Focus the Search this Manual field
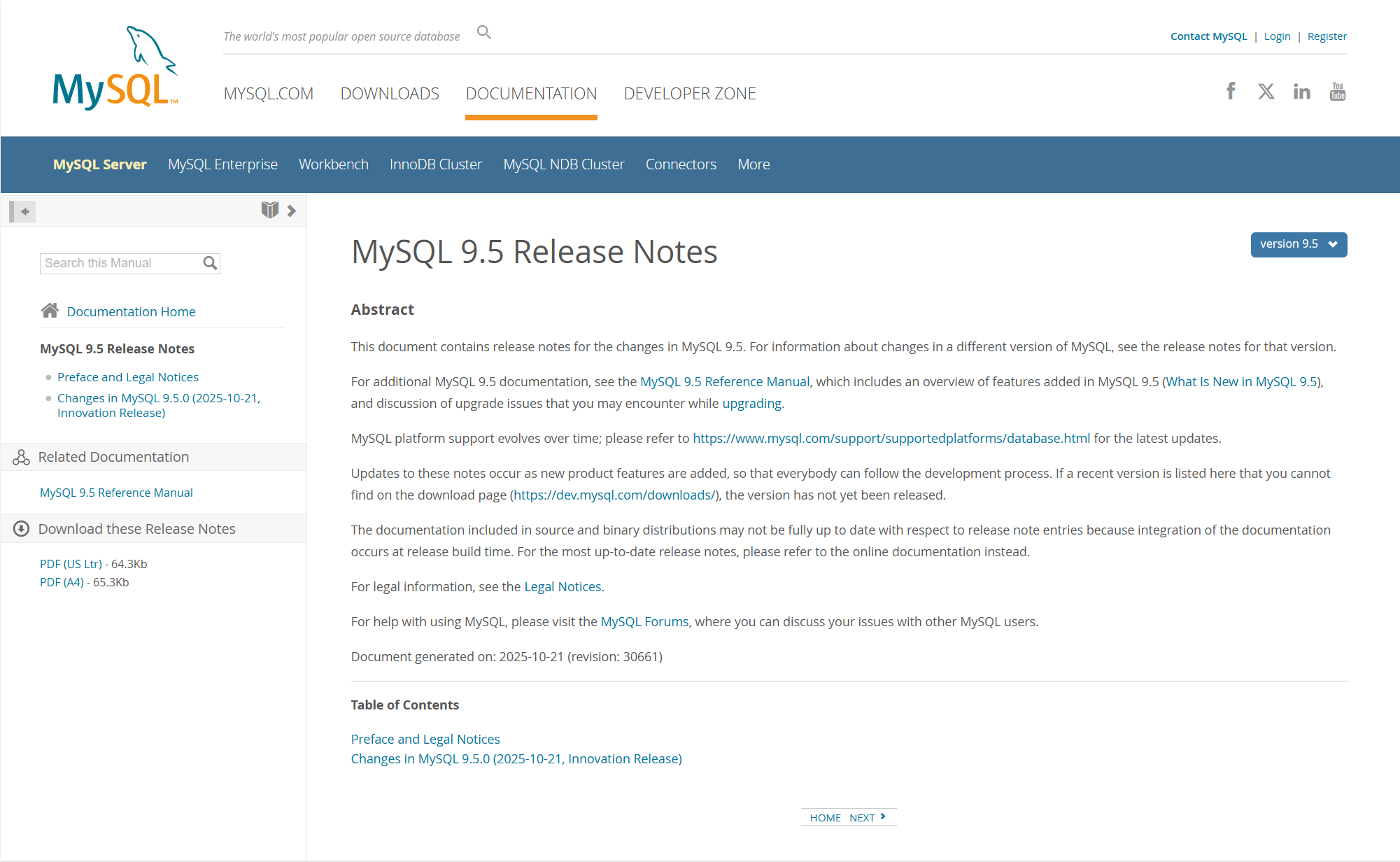Viewport: 1400px width, 862px height. 120,263
